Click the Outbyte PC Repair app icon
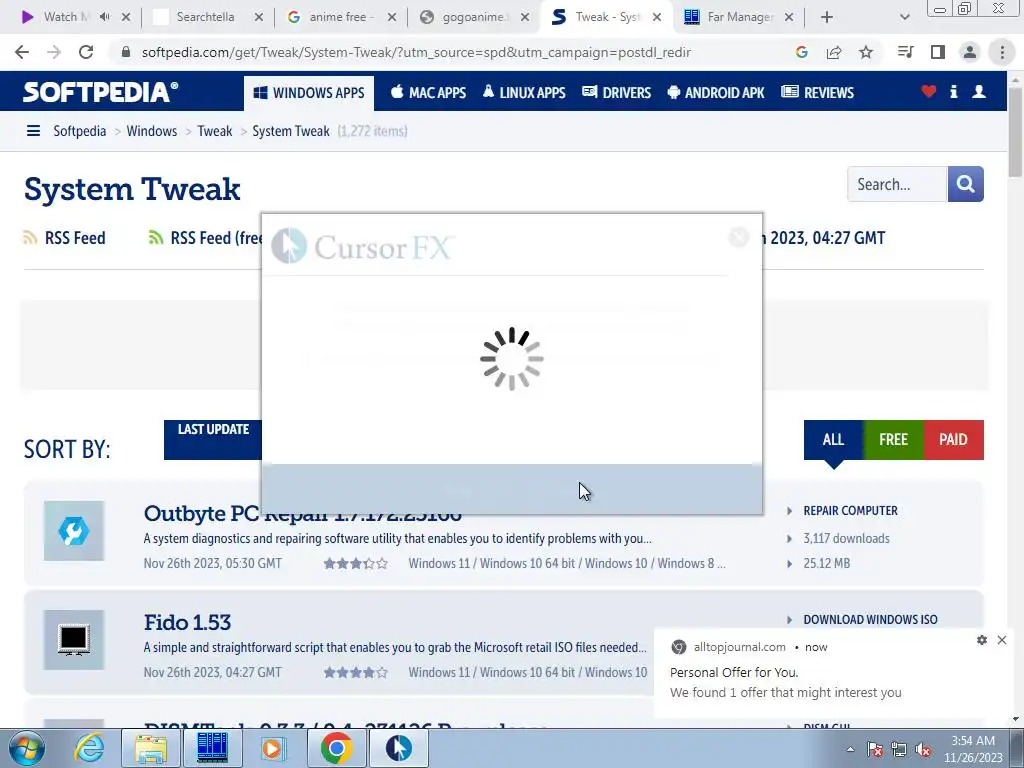Image resolution: width=1024 pixels, height=768 pixels. click(74, 531)
